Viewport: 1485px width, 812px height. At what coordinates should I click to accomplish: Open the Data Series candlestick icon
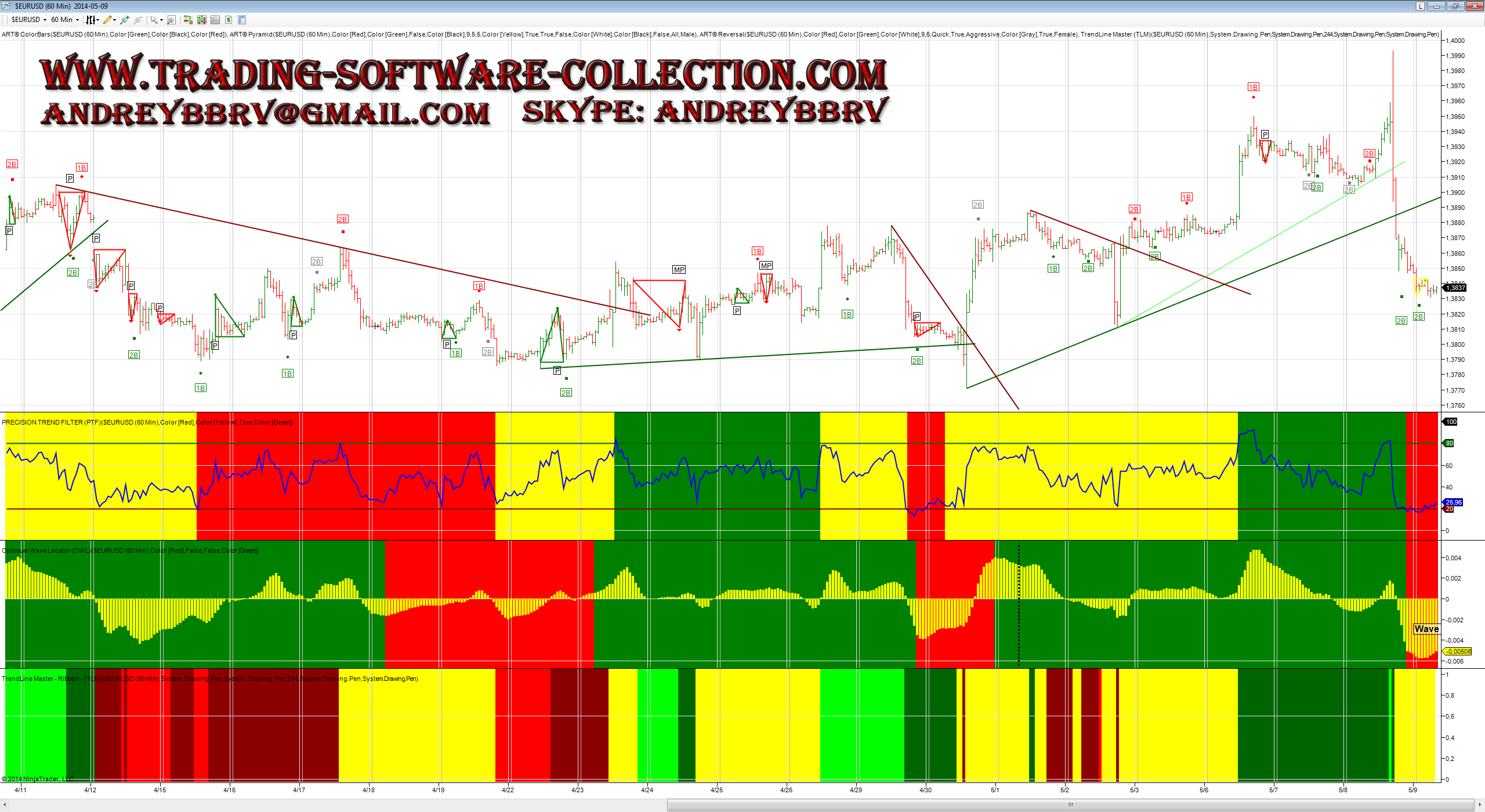[201, 20]
